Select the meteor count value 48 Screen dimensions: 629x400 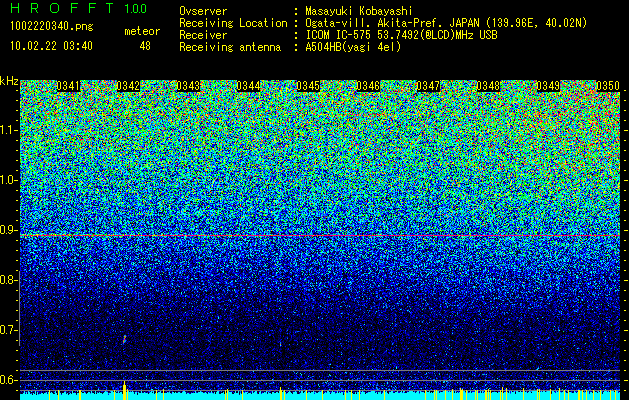pyautogui.click(x=145, y=46)
